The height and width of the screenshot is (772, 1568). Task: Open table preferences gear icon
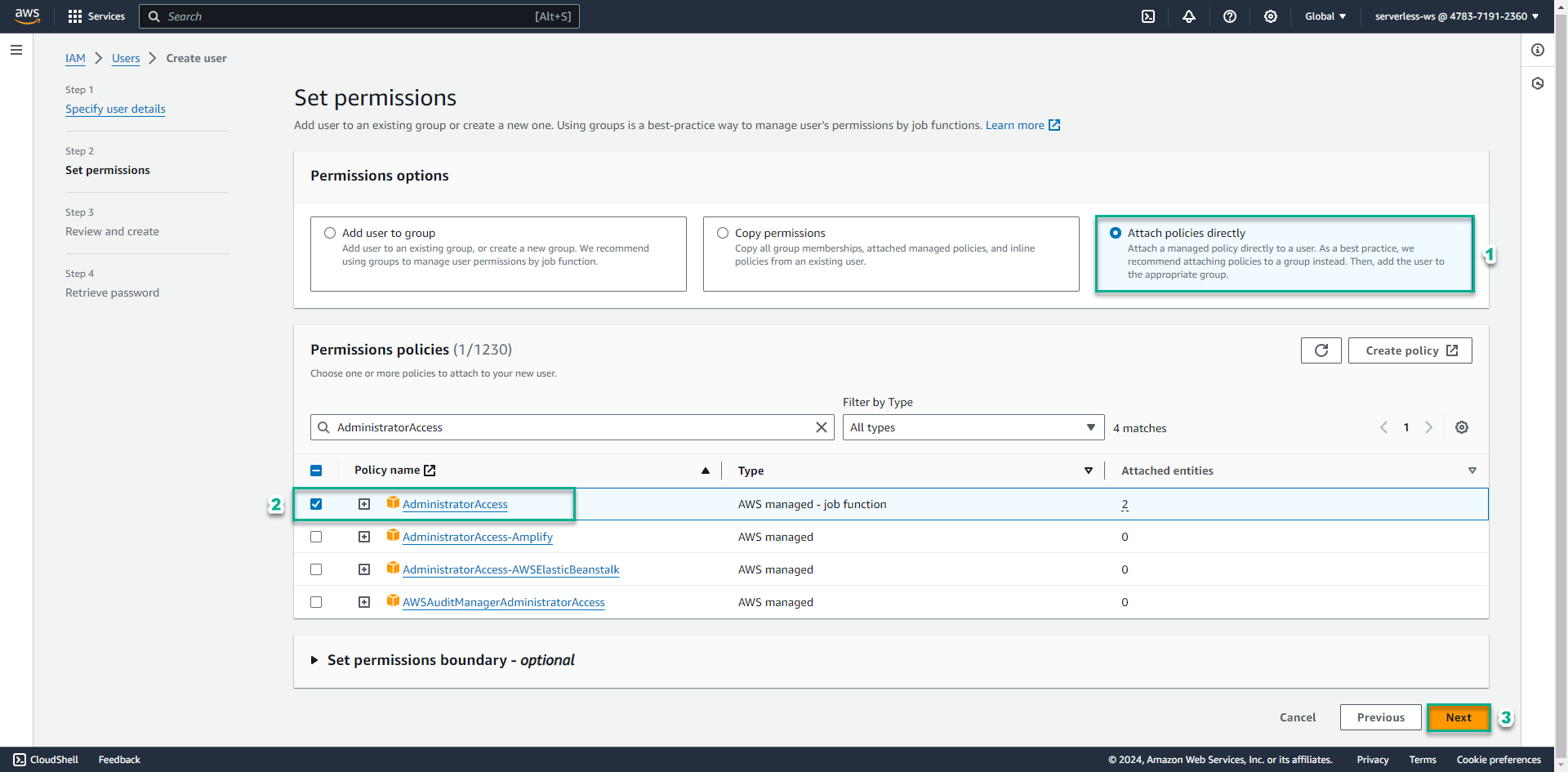tap(1462, 427)
